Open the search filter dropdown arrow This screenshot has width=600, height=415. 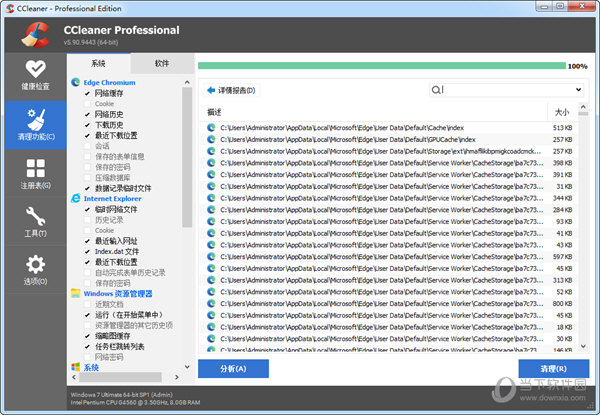pos(578,90)
